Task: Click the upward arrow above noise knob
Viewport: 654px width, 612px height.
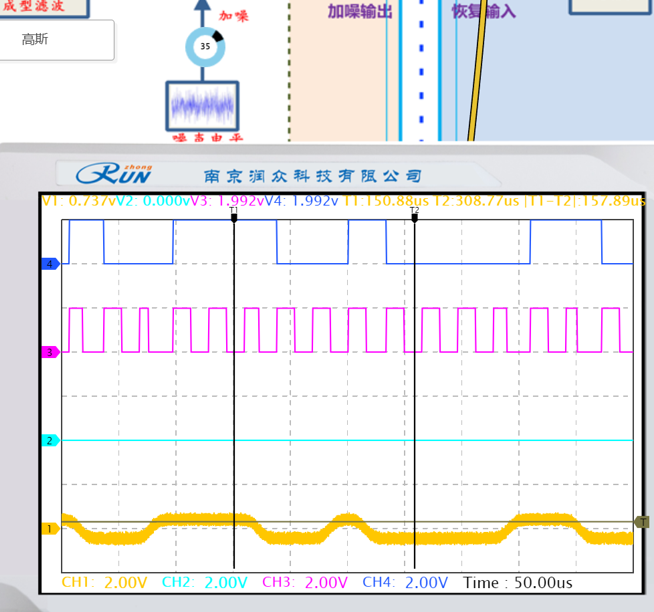Action: click(202, 13)
